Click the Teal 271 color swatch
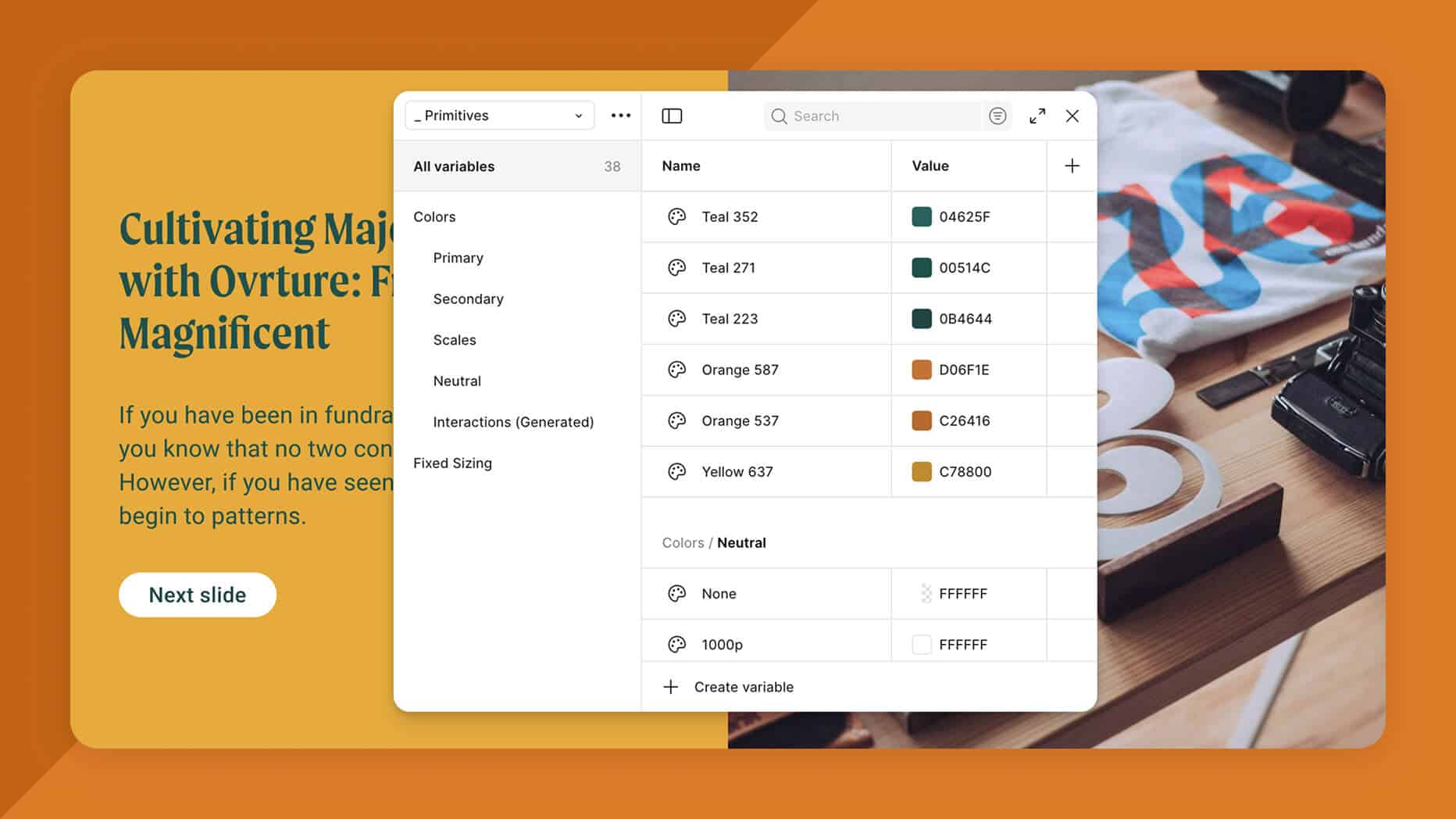Image resolution: width=1456 pixels, height=819 pixels. 922,267
